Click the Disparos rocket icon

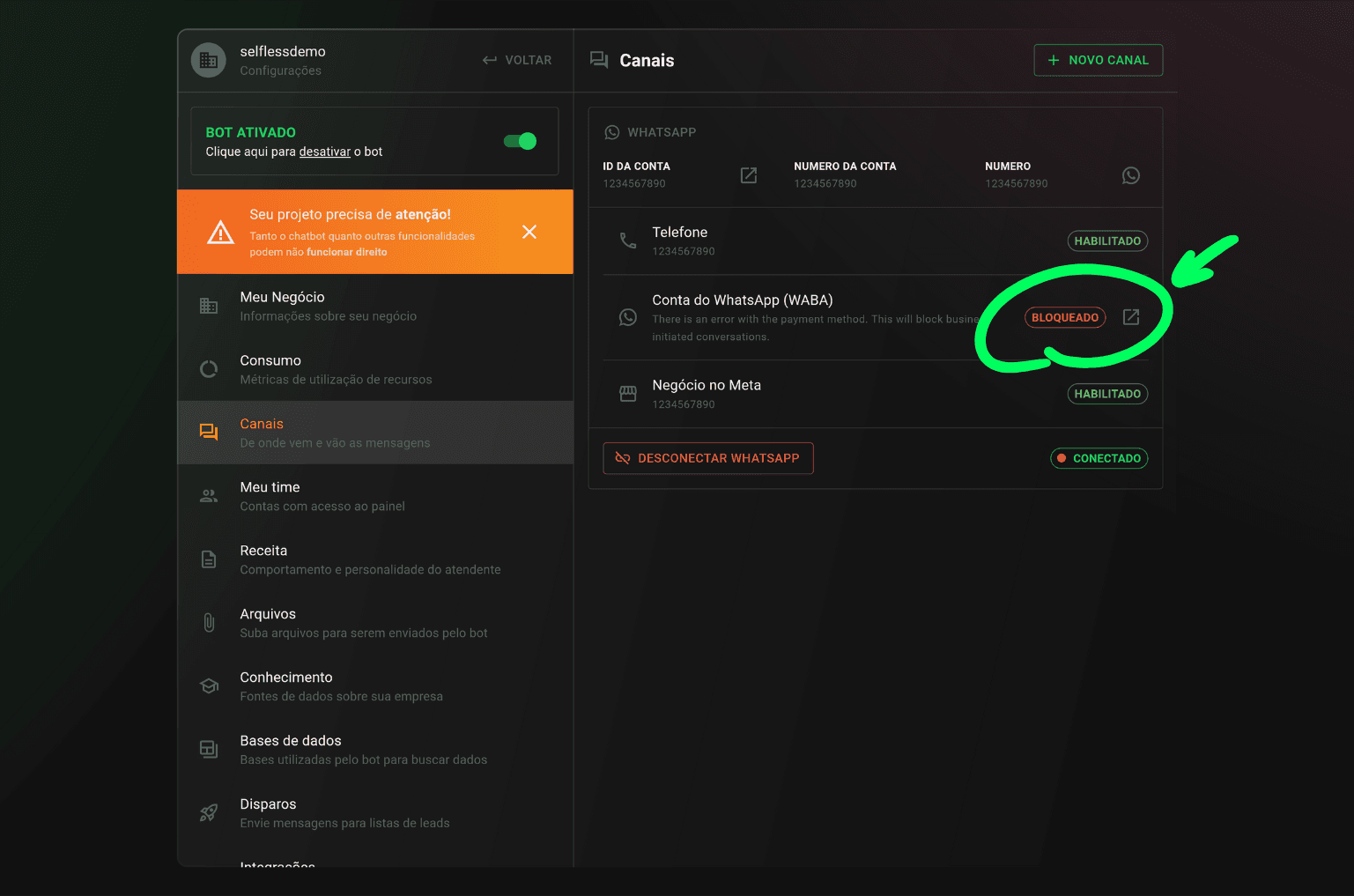(x=209, y=813)
